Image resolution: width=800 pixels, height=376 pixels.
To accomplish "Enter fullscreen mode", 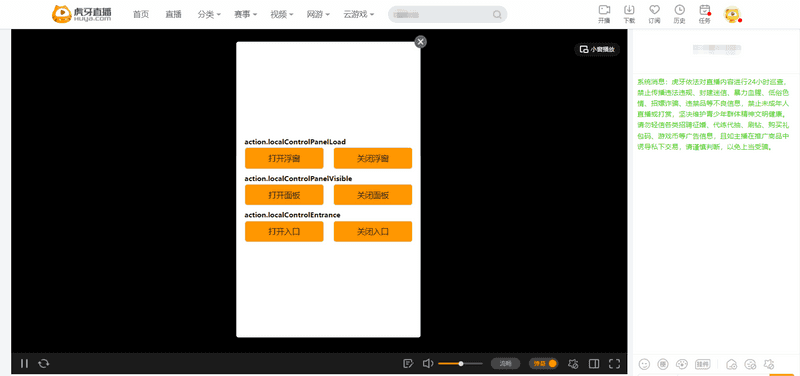I will coord(614,364).
